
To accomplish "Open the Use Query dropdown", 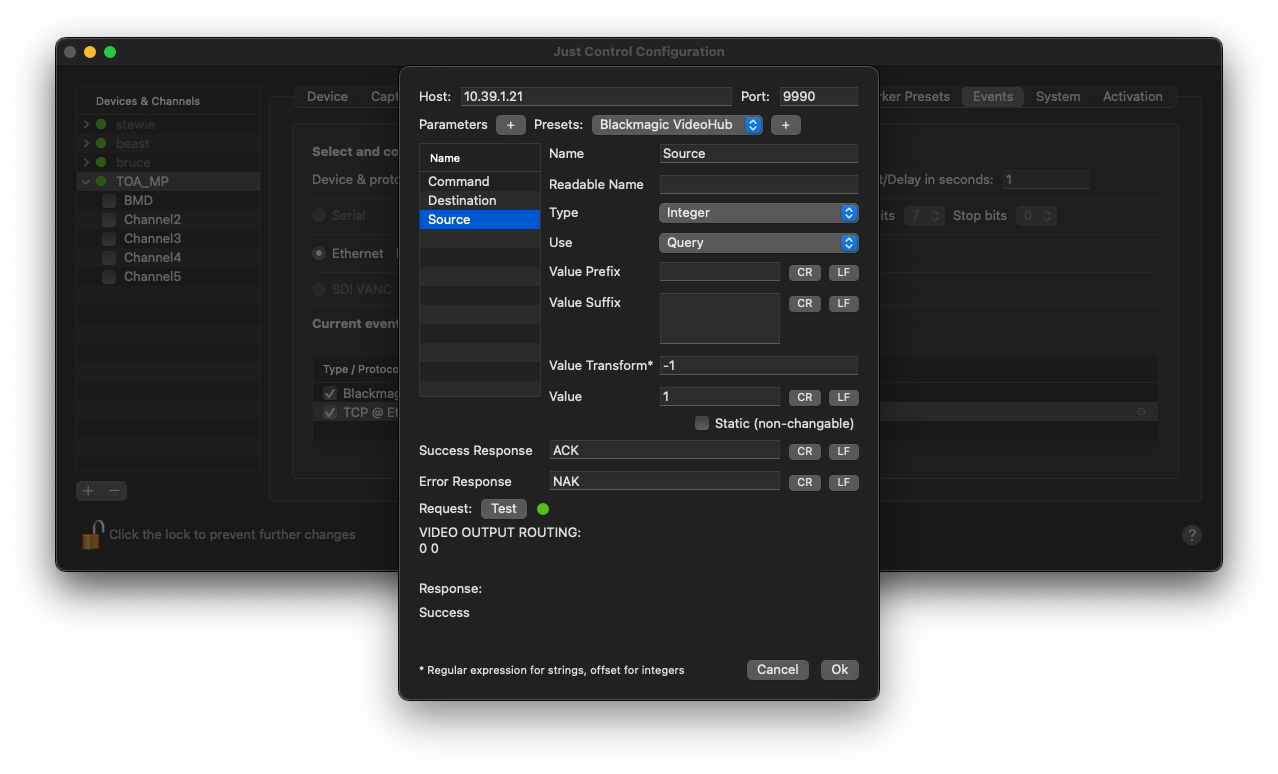I will tap(759, 243).
